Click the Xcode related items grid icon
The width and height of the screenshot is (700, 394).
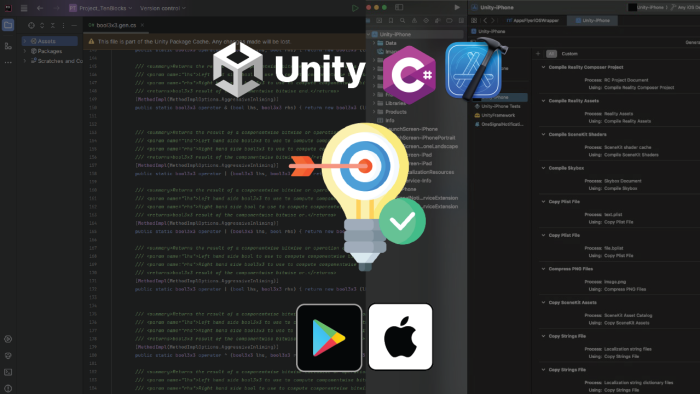point(474,21)
